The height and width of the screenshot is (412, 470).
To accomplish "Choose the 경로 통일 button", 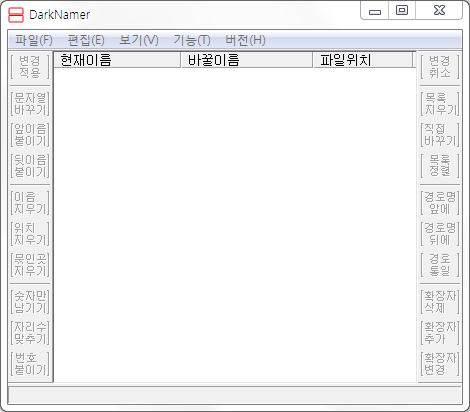I will click(440, 265).
